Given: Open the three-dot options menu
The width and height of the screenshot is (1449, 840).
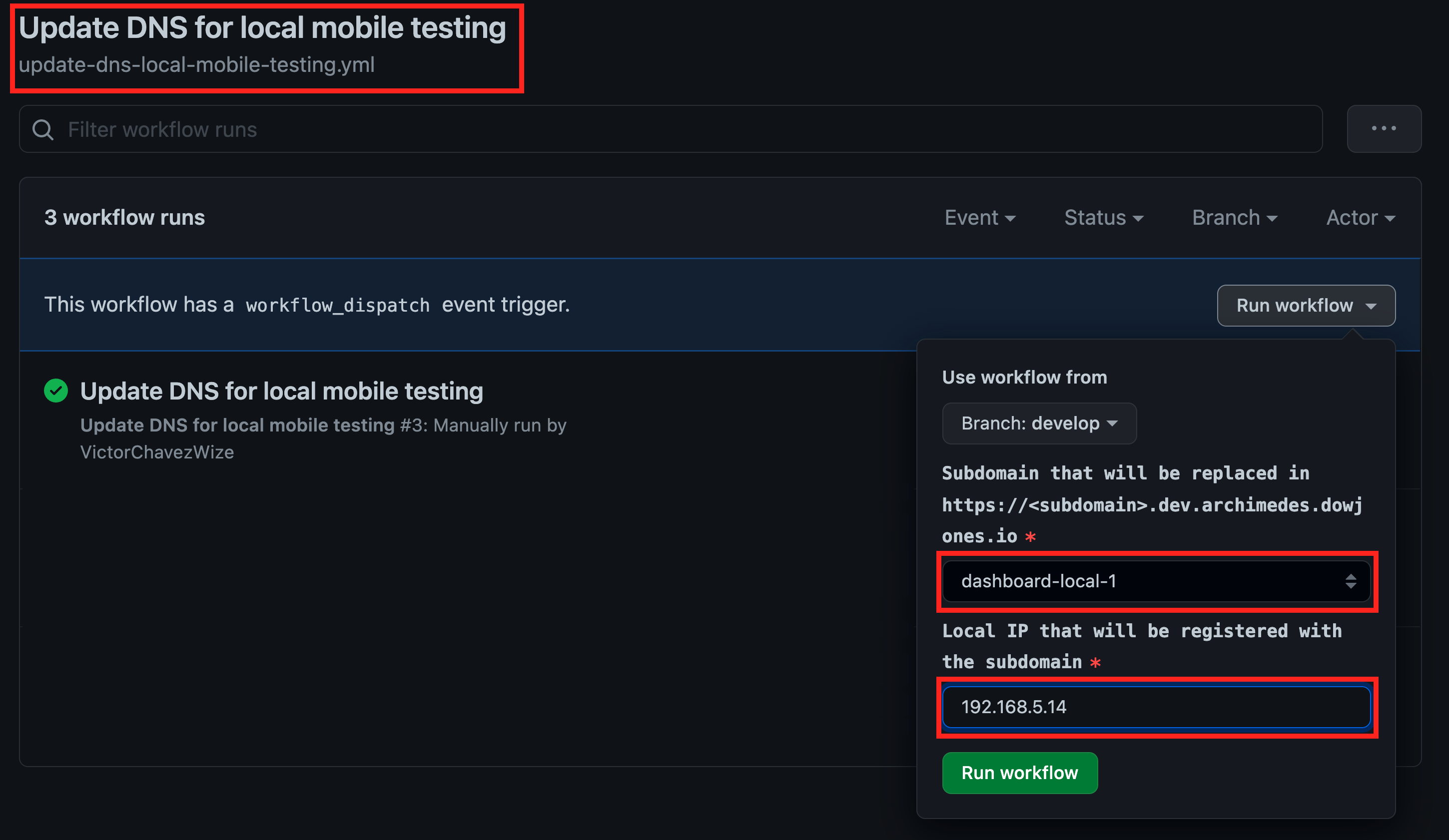Looking at the screenshot, I should click(x=1384, y=129).
